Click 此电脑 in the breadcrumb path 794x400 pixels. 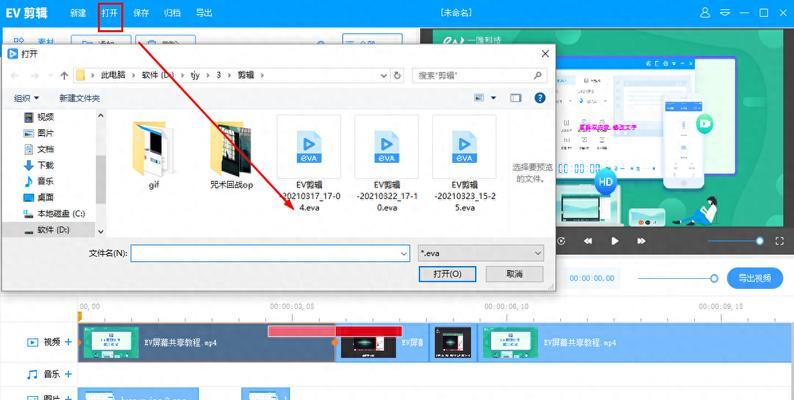coord(113,75)
